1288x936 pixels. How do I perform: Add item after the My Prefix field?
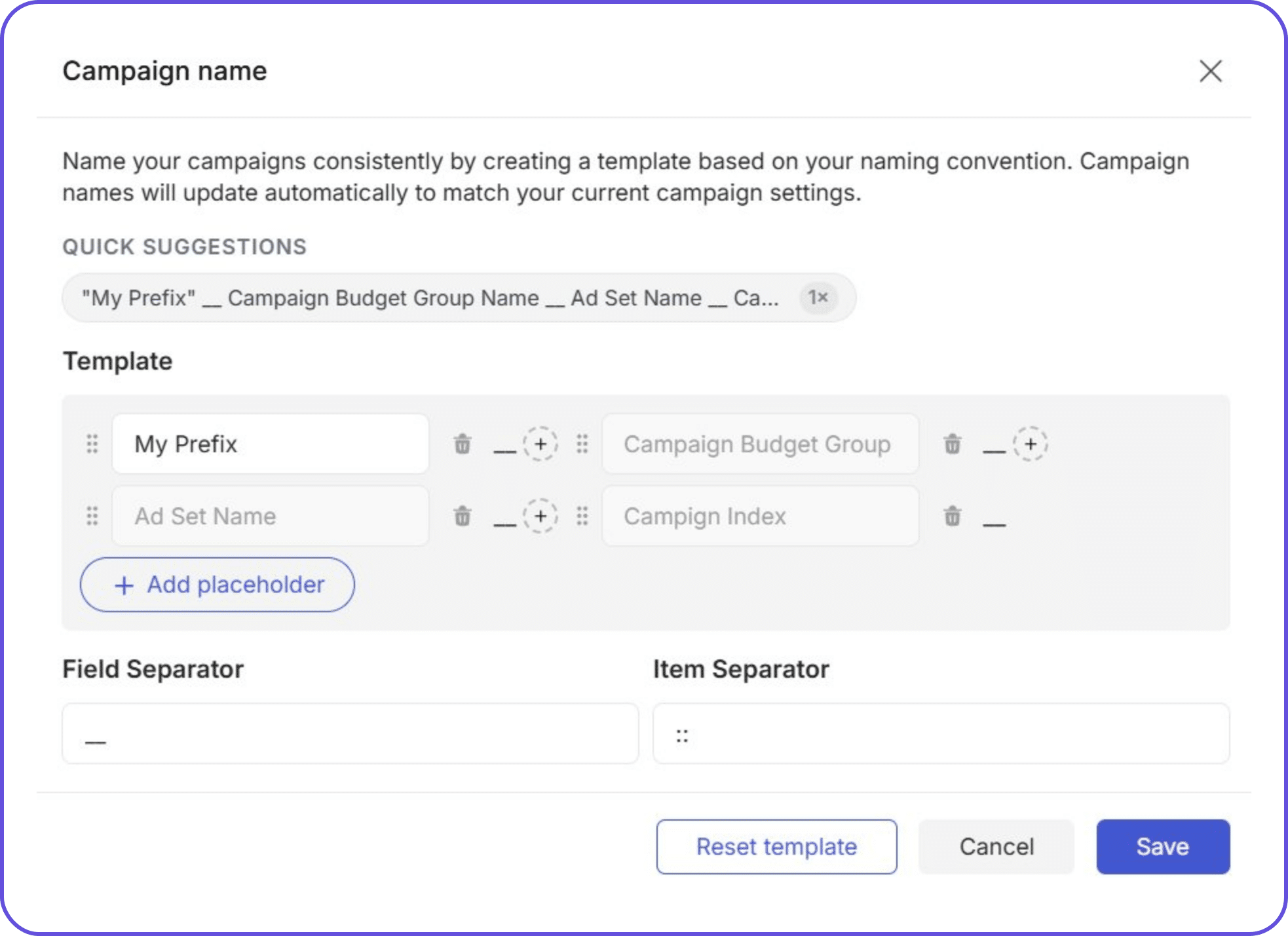coord(540,444)
